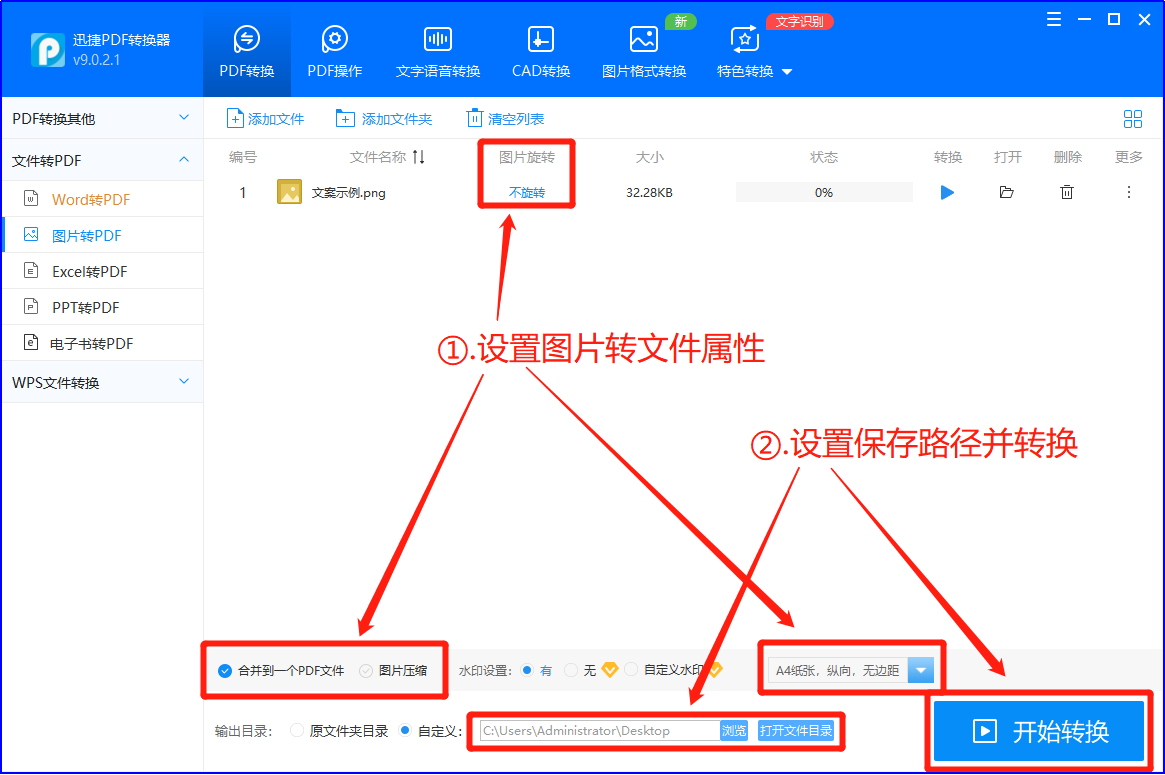Select file name 文案示例.png
This screenshot has width=1165, height=775.
coord(348,192)
